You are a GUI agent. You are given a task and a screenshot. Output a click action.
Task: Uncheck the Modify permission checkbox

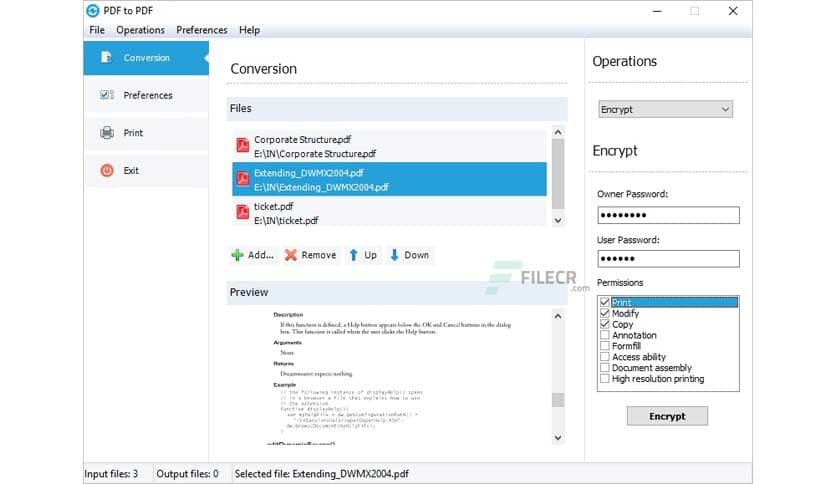pos(604,314)
